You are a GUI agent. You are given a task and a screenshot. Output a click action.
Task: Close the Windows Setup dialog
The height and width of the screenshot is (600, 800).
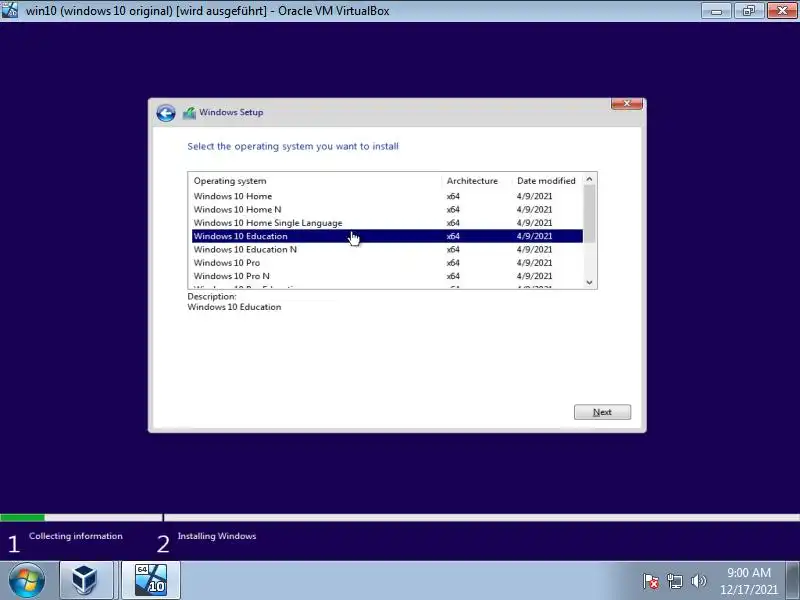pos(627,104)
